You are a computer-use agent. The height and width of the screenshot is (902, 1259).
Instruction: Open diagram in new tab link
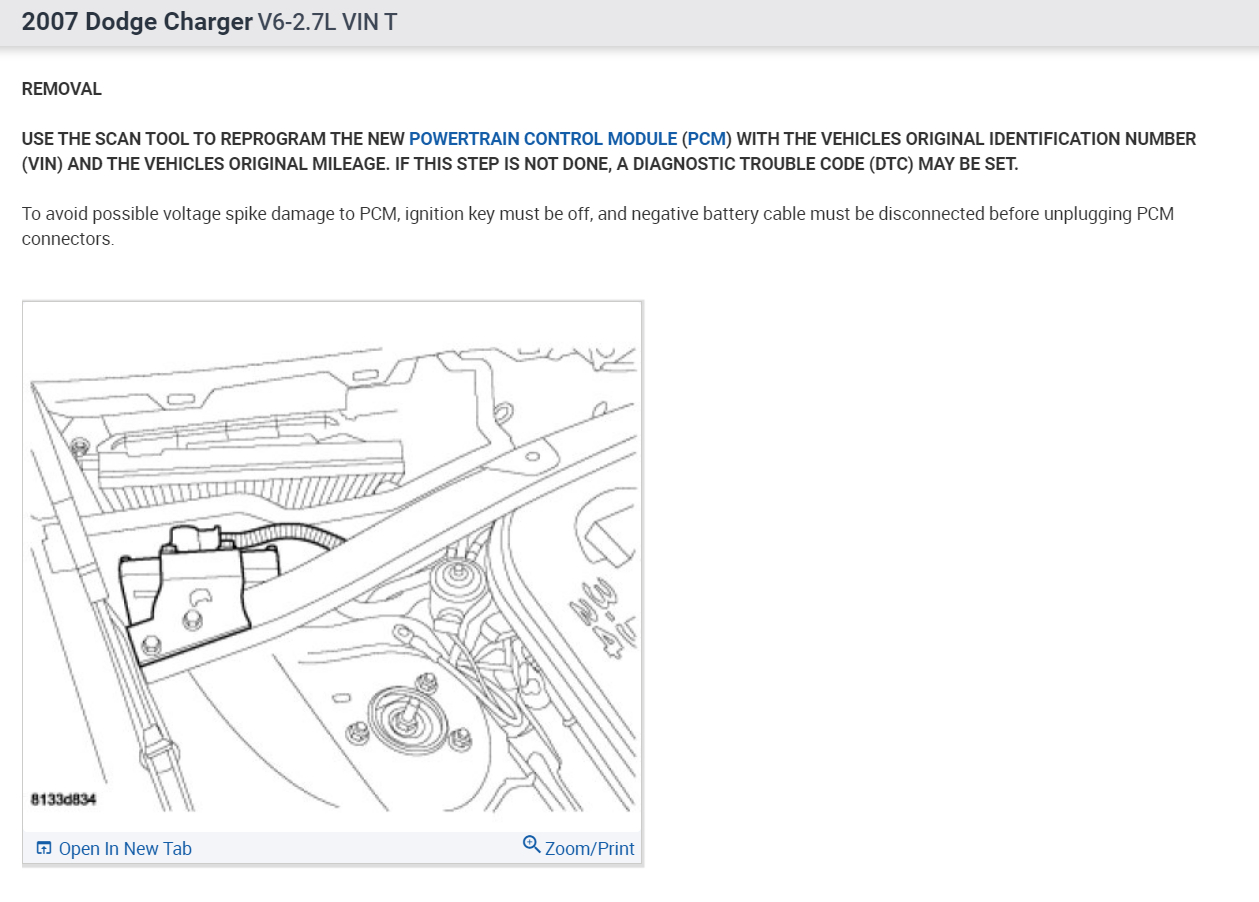point(125,849)
